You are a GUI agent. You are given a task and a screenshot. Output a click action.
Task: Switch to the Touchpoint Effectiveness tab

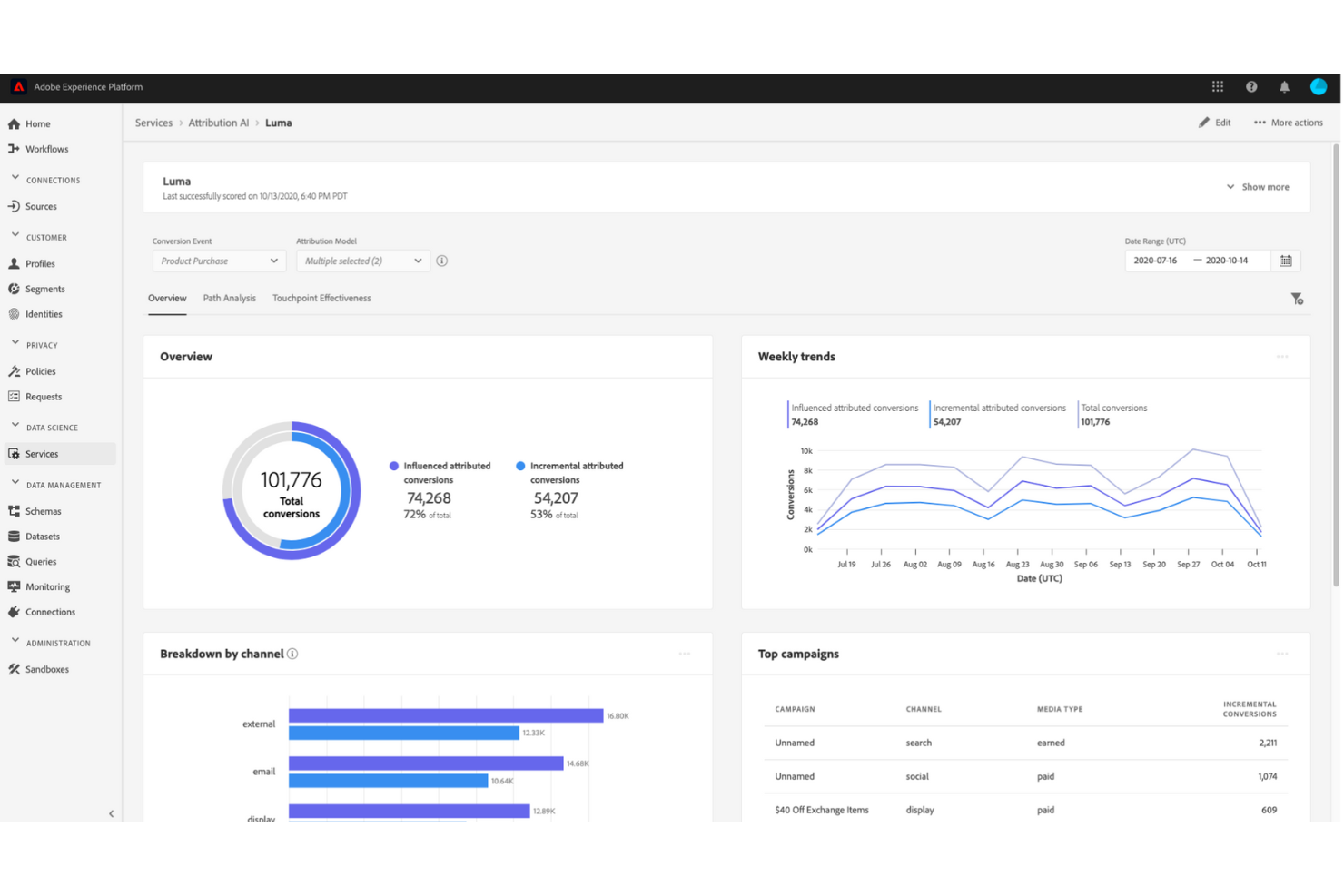[321, 299]
